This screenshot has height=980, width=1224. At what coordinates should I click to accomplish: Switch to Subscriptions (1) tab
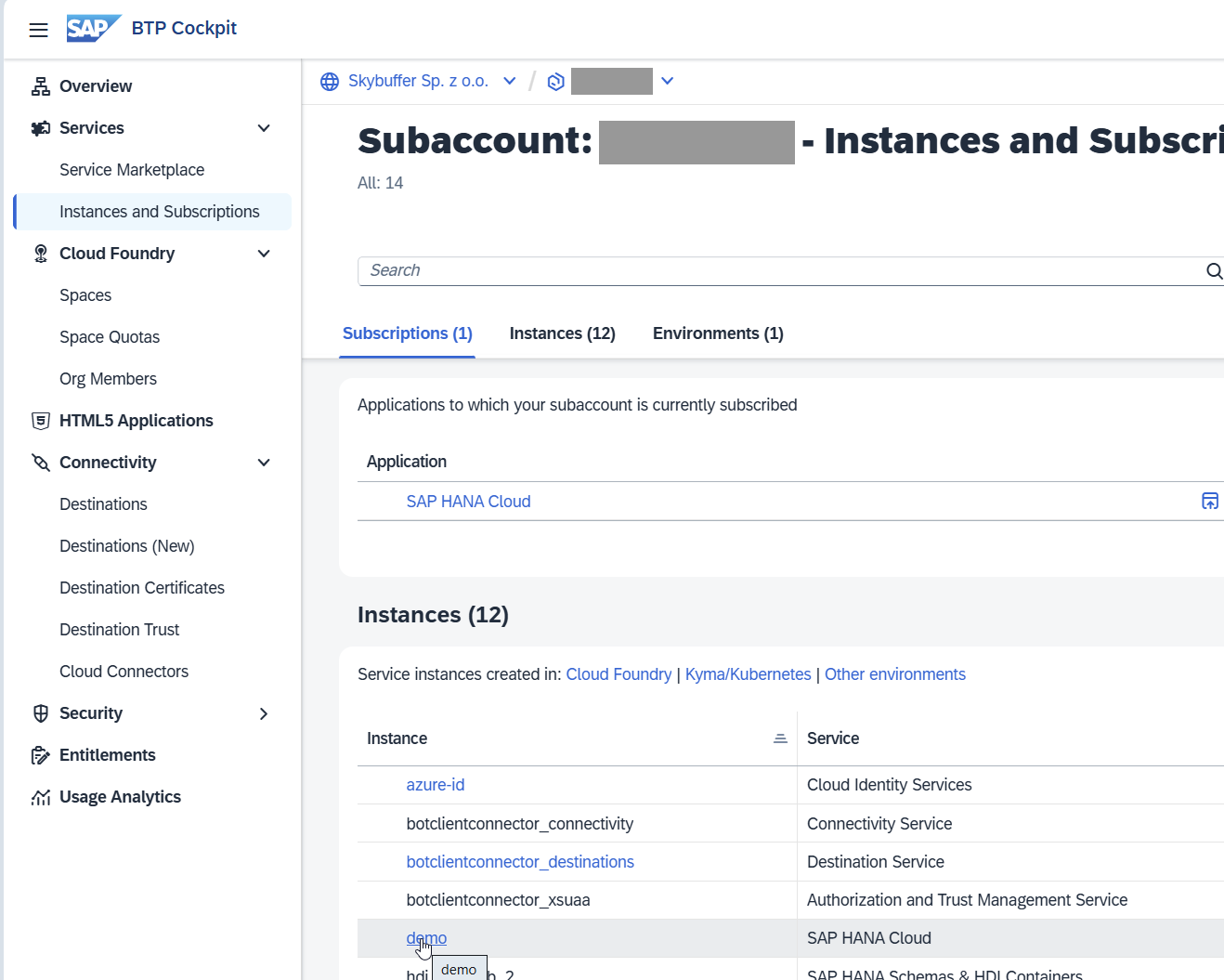pos(408,333)
